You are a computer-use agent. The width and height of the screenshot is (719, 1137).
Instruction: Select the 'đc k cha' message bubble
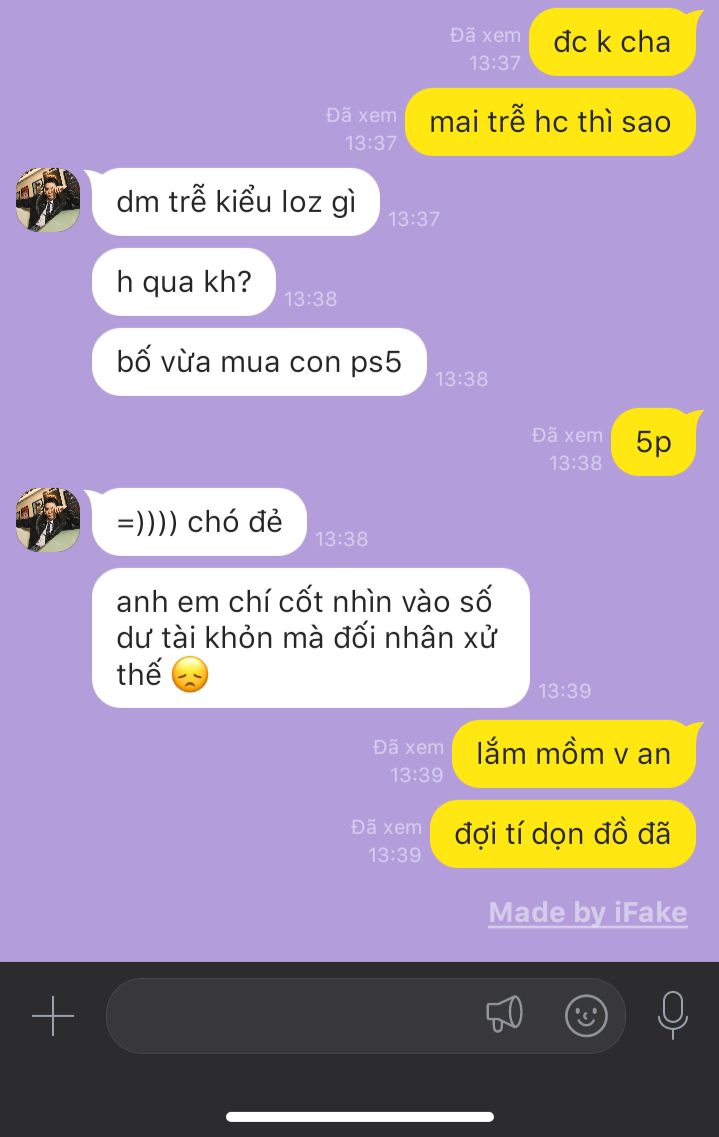tap(613, 42)
